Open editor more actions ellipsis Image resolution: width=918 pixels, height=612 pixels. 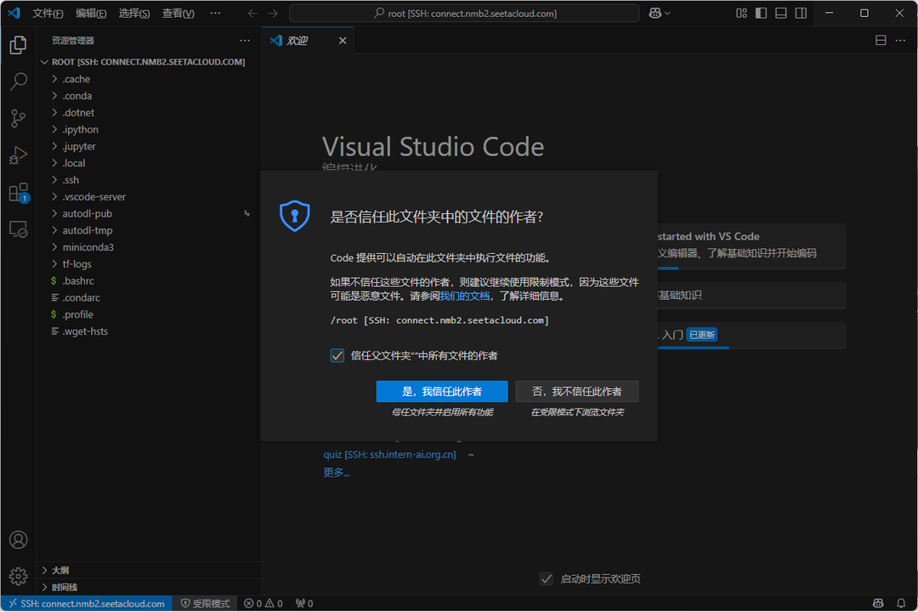900,40
